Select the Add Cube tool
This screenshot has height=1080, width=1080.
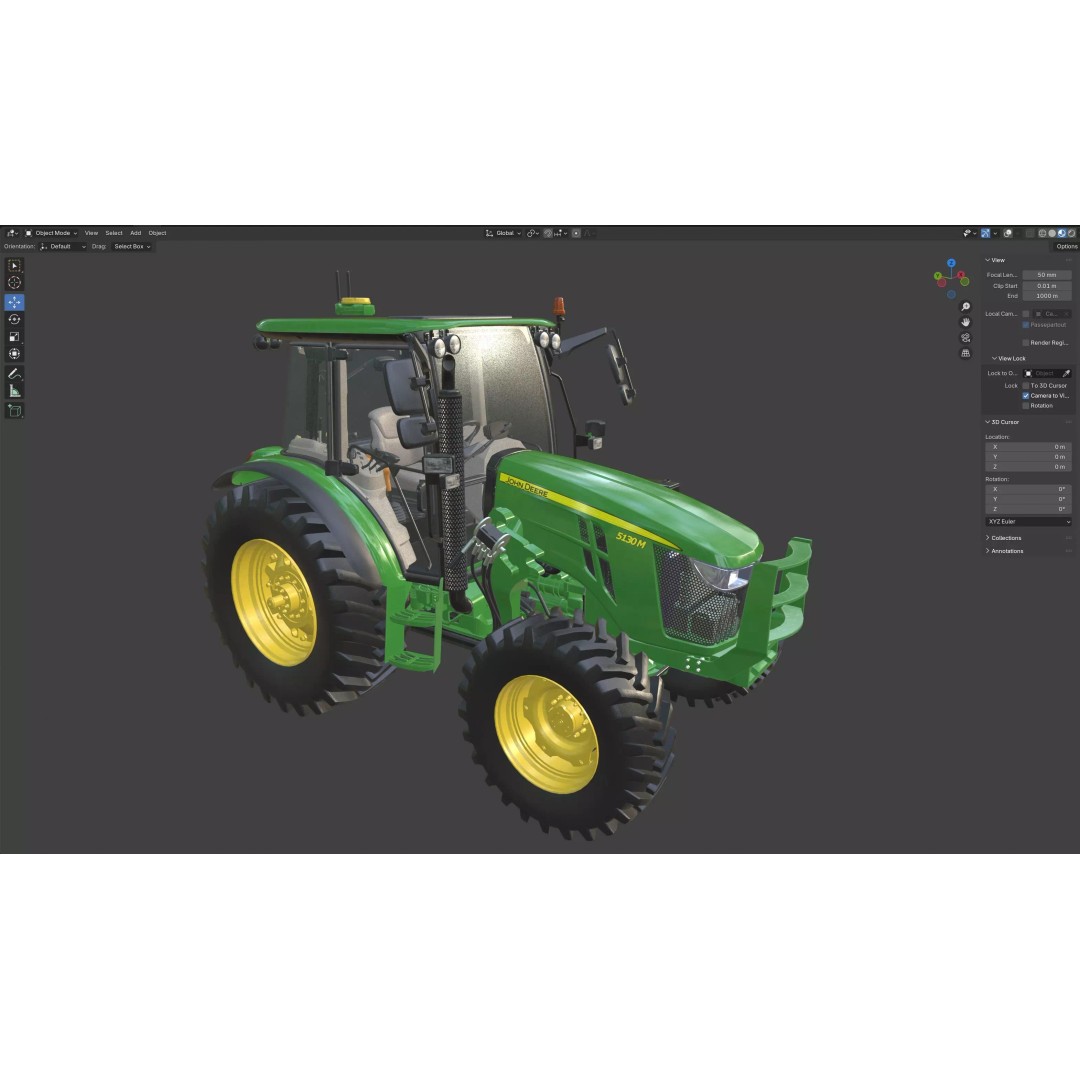point(14,411)
